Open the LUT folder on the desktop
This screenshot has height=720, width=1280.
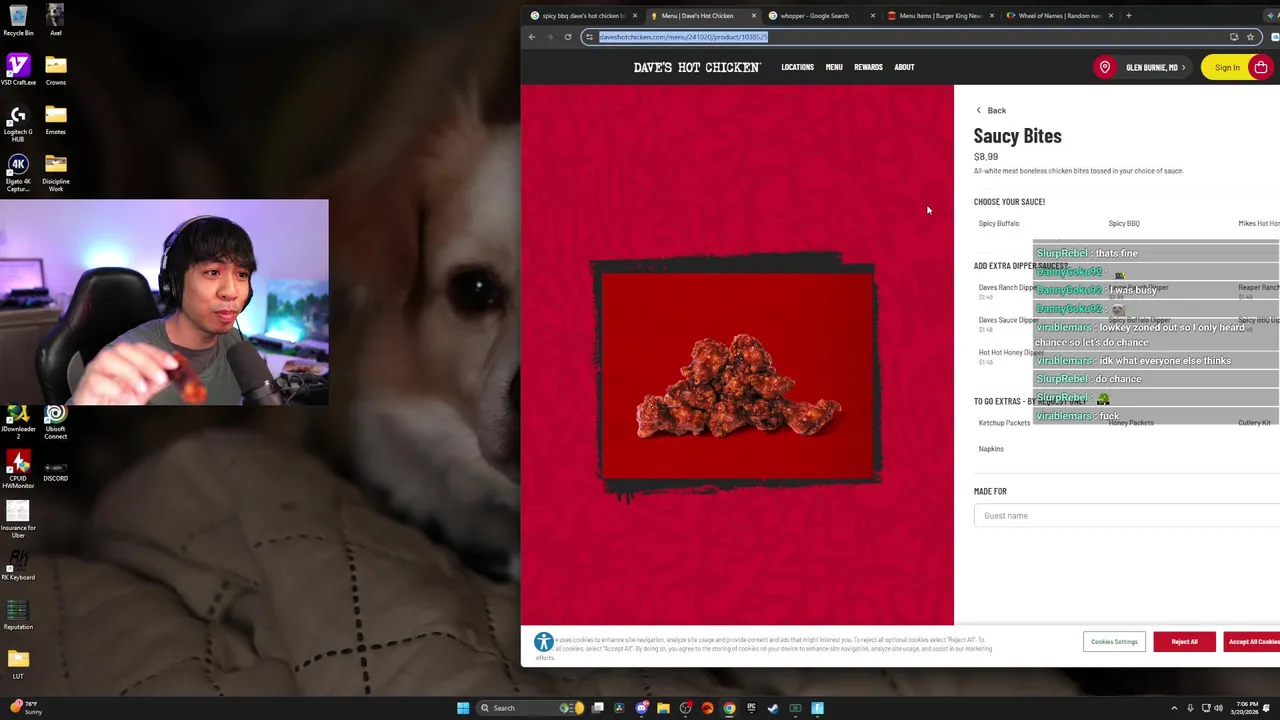(18, 663)
